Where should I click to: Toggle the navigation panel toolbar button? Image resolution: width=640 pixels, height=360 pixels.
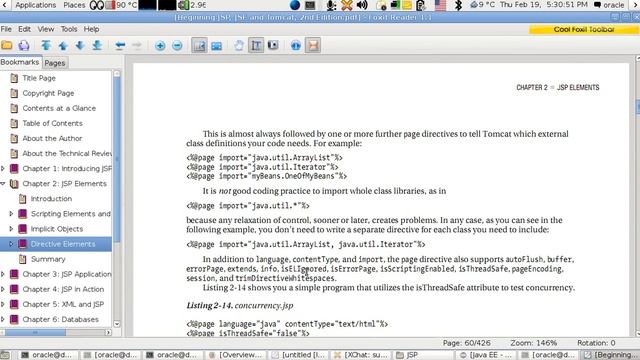(200, 45)
